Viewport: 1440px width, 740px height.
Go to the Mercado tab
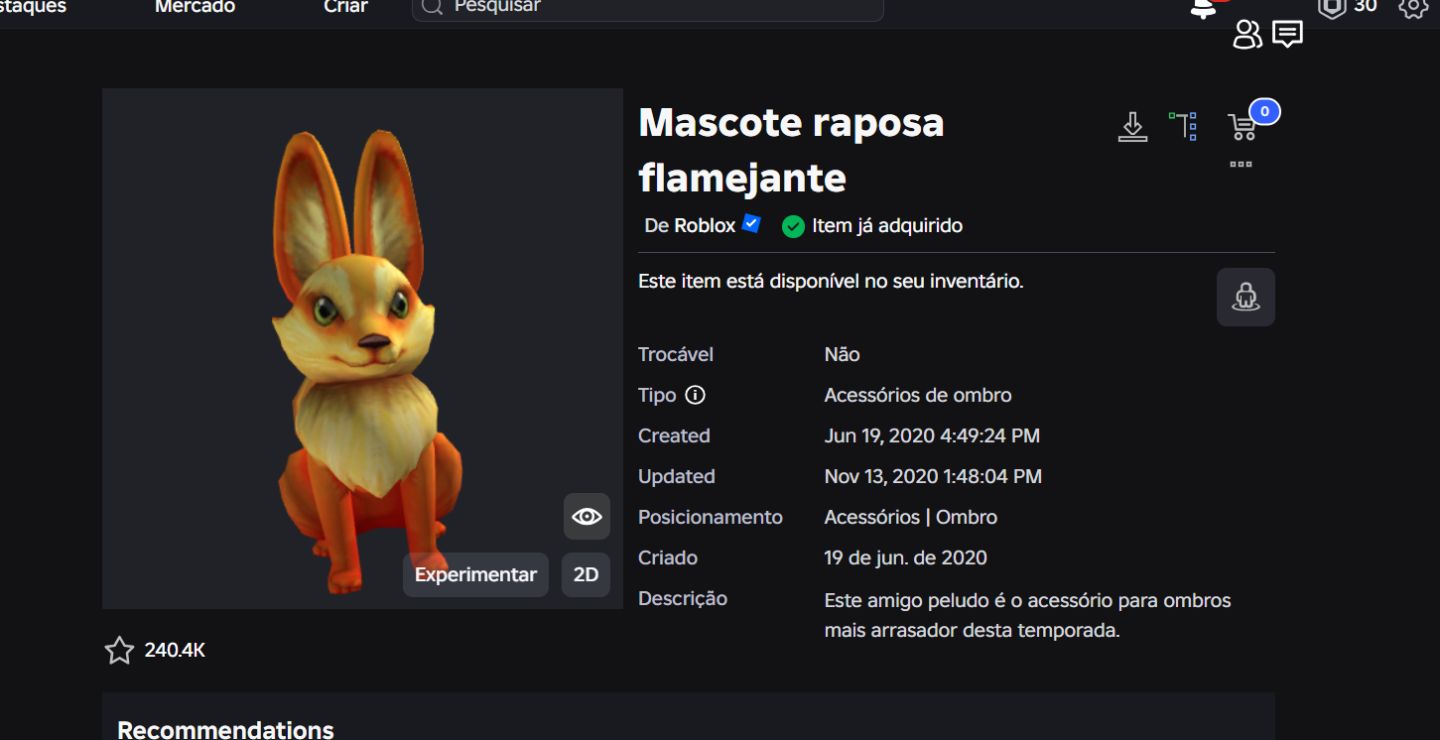[195, 7]
